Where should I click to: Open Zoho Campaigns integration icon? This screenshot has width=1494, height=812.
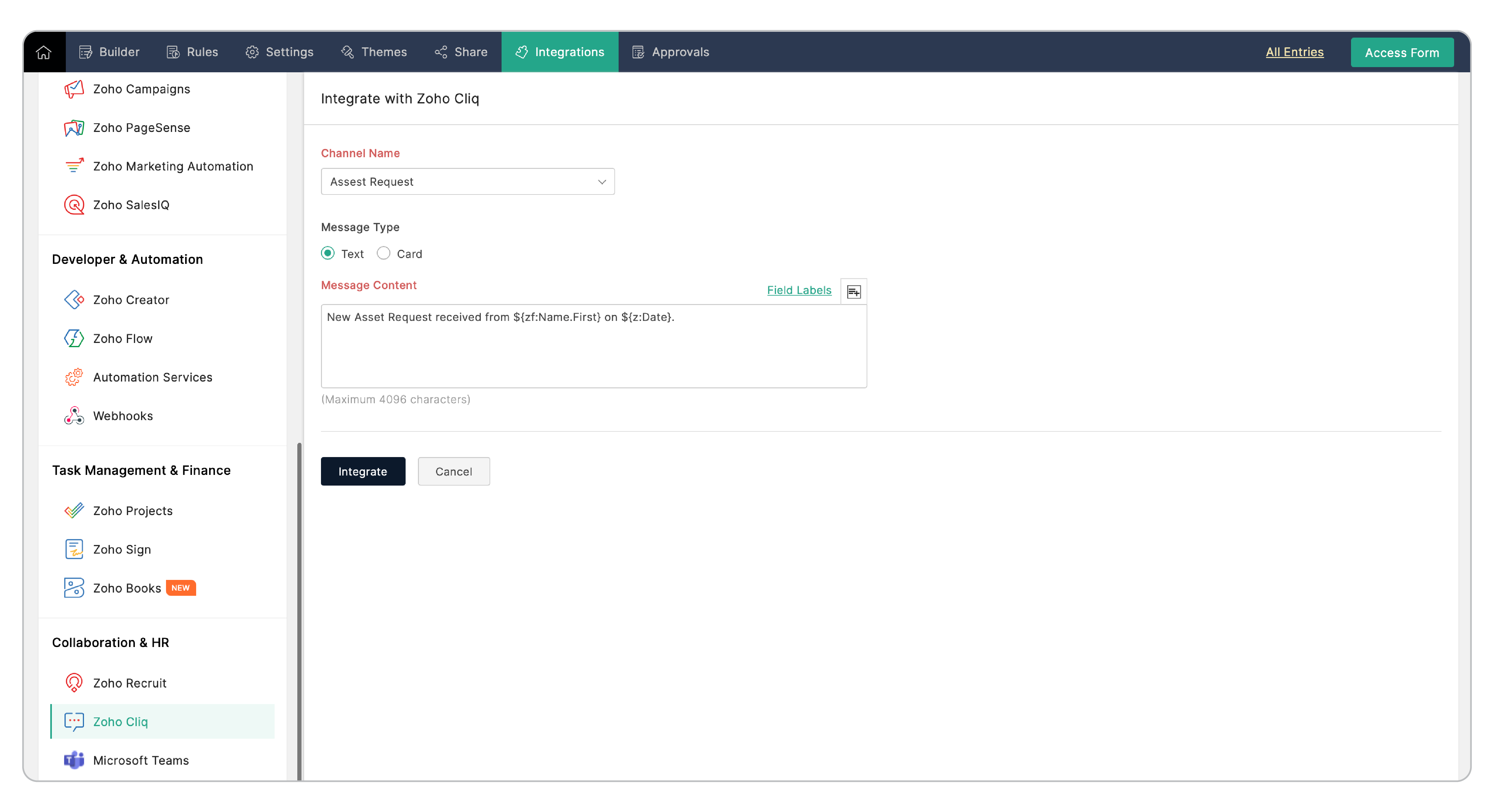click(x=74, y=89)
